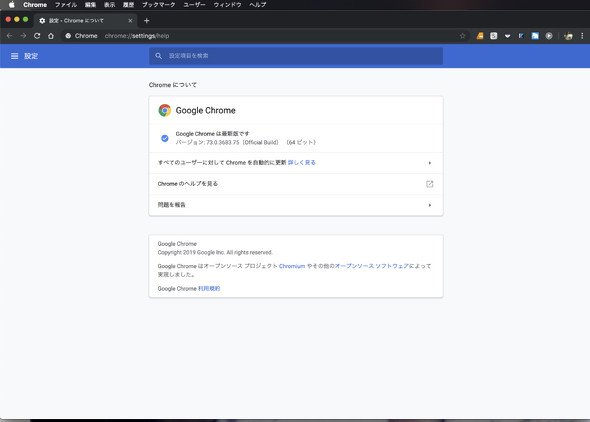Image resolution: width=590 pixels, height=422 pixels.
Task: Click the Google Chrome logo
Action: coord(164,110)
